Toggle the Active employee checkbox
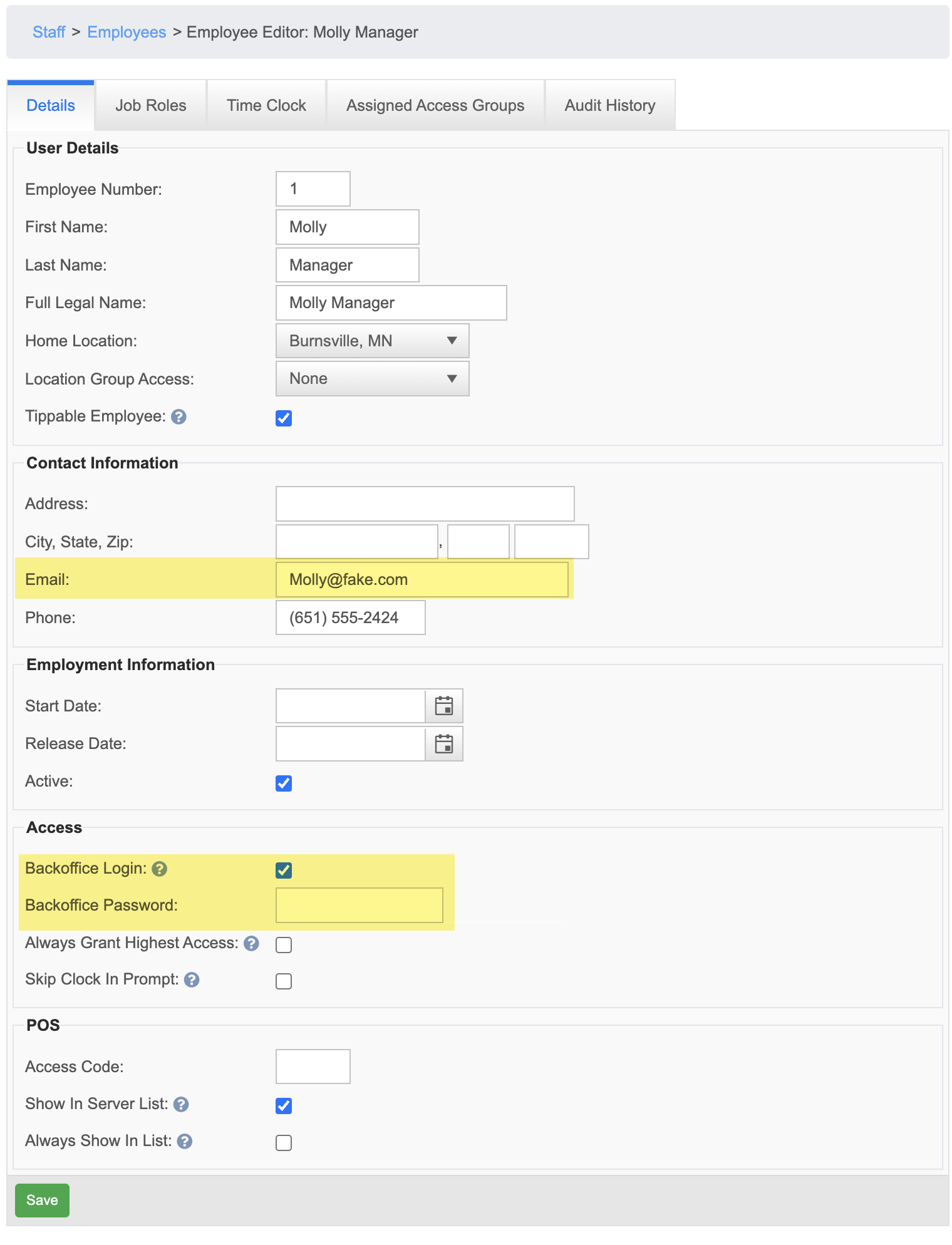This screenshot has height=1245, width=952. (x=284, y=783)
